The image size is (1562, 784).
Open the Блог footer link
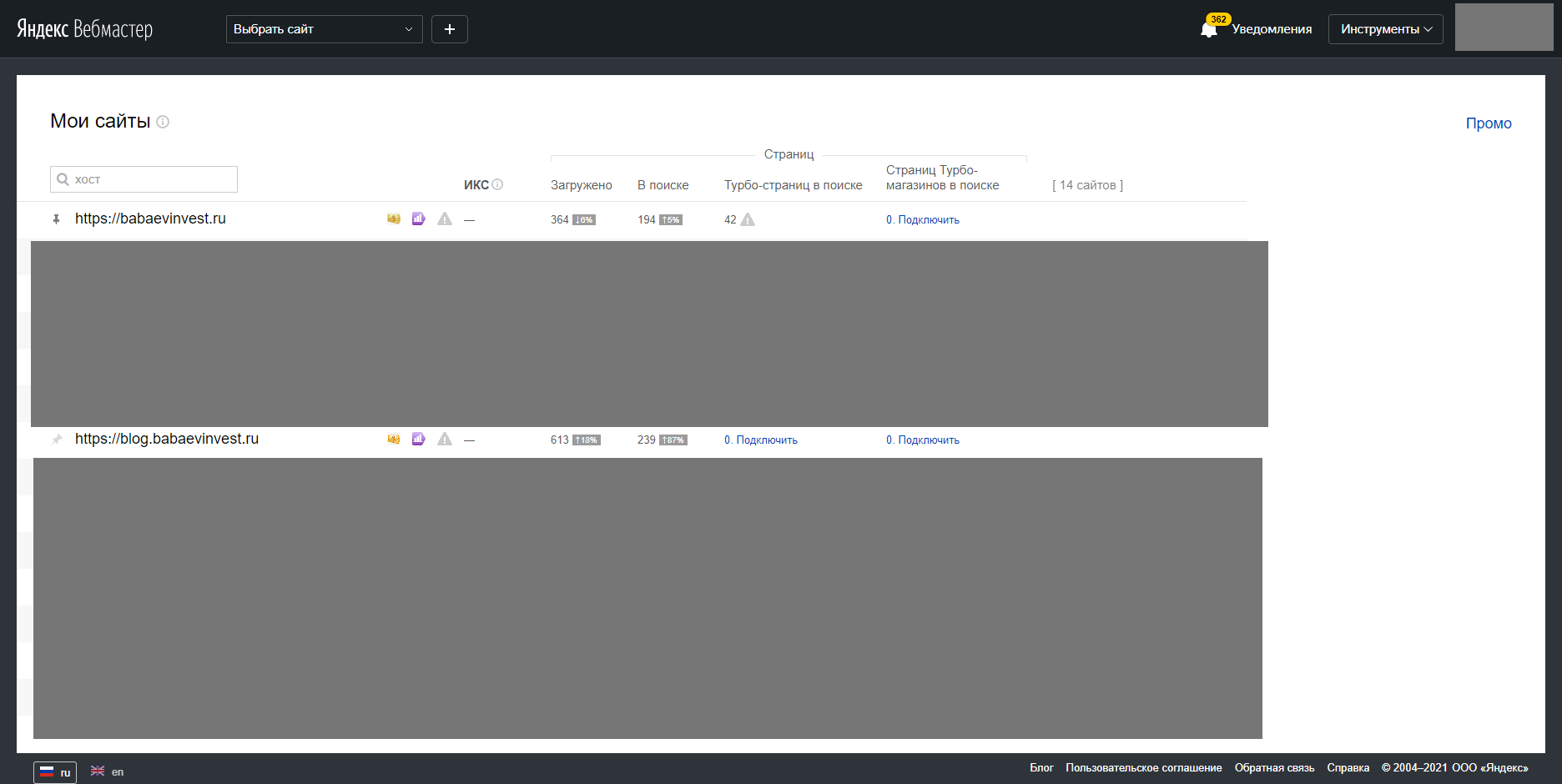pos(1041,768)
